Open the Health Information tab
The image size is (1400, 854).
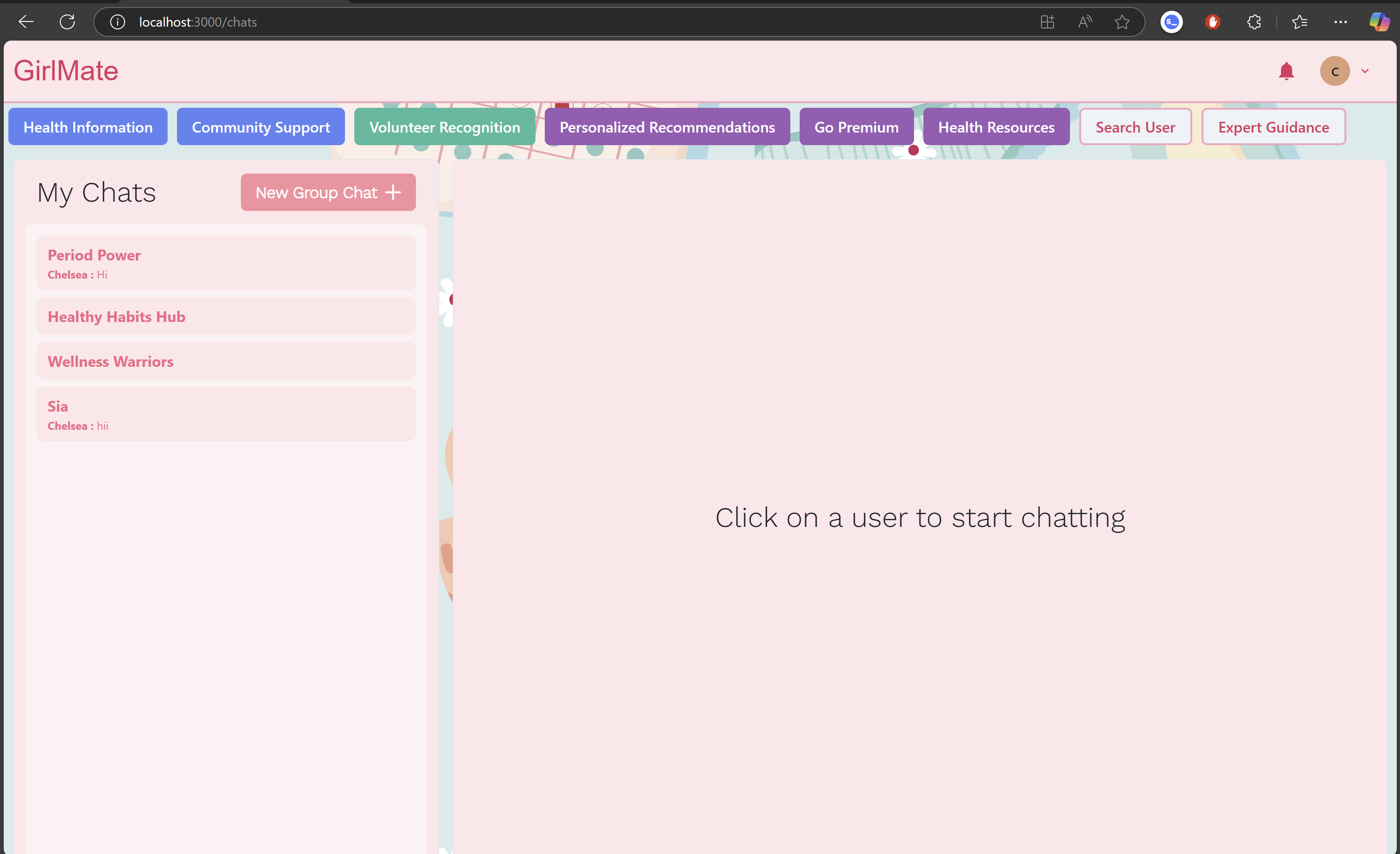point(88,127)
